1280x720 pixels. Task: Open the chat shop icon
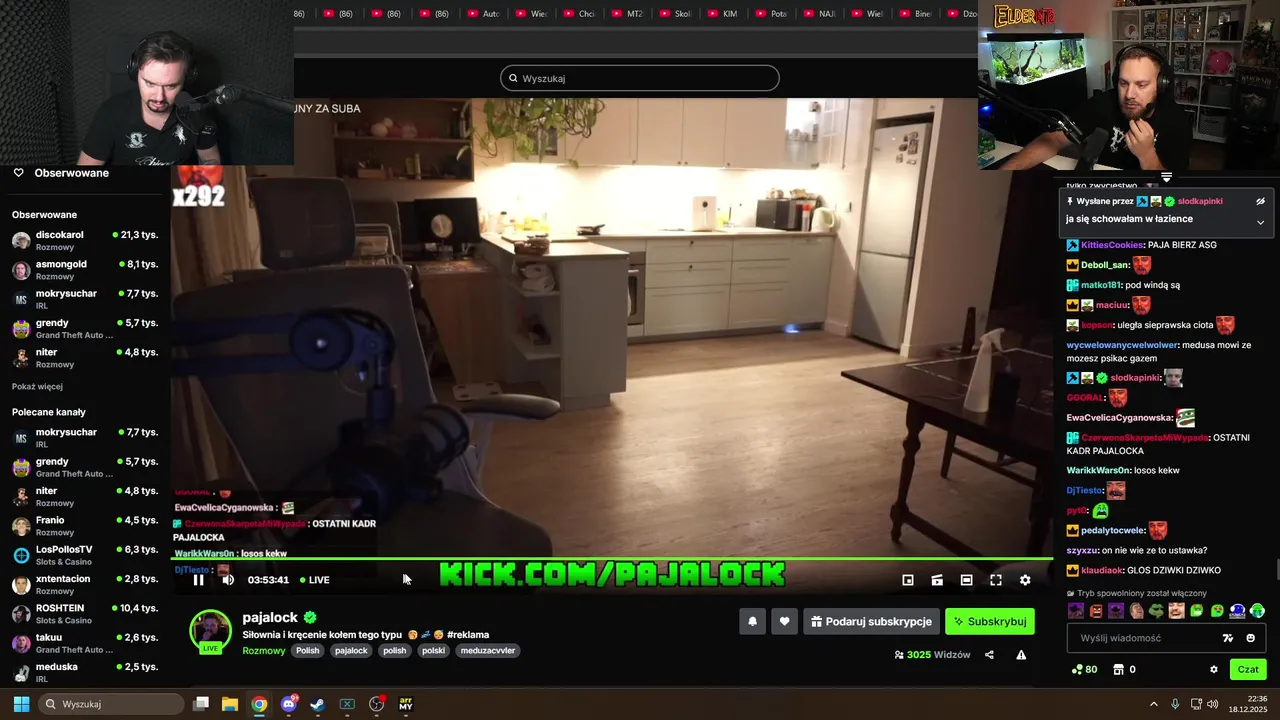coord(1119,669)
